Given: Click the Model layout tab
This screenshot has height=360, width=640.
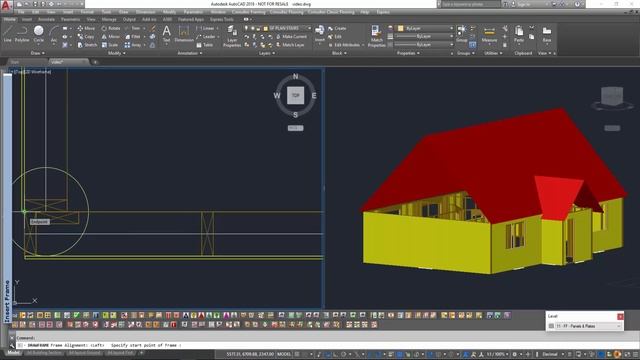Looking at the screenshot, I should point(14,353).
